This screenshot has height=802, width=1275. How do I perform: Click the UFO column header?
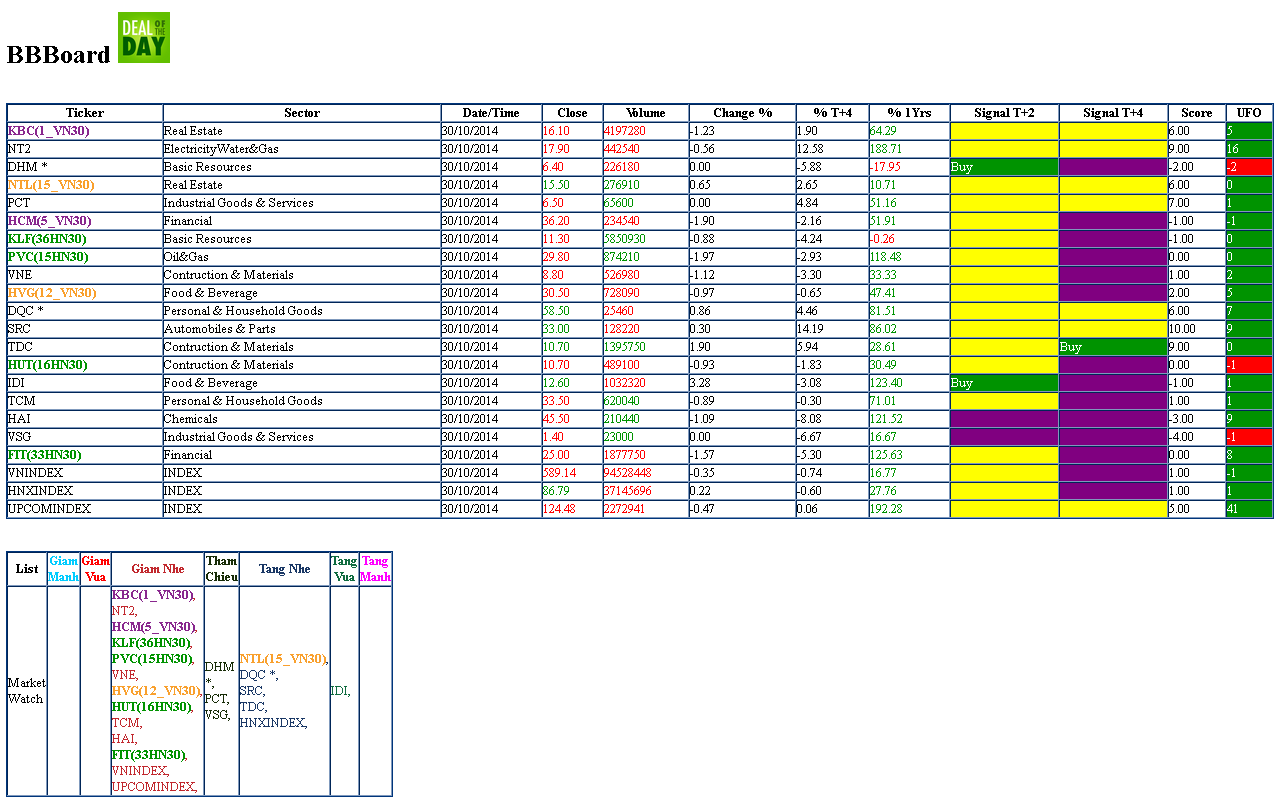pyautogui.click(x=1248, y=113)
